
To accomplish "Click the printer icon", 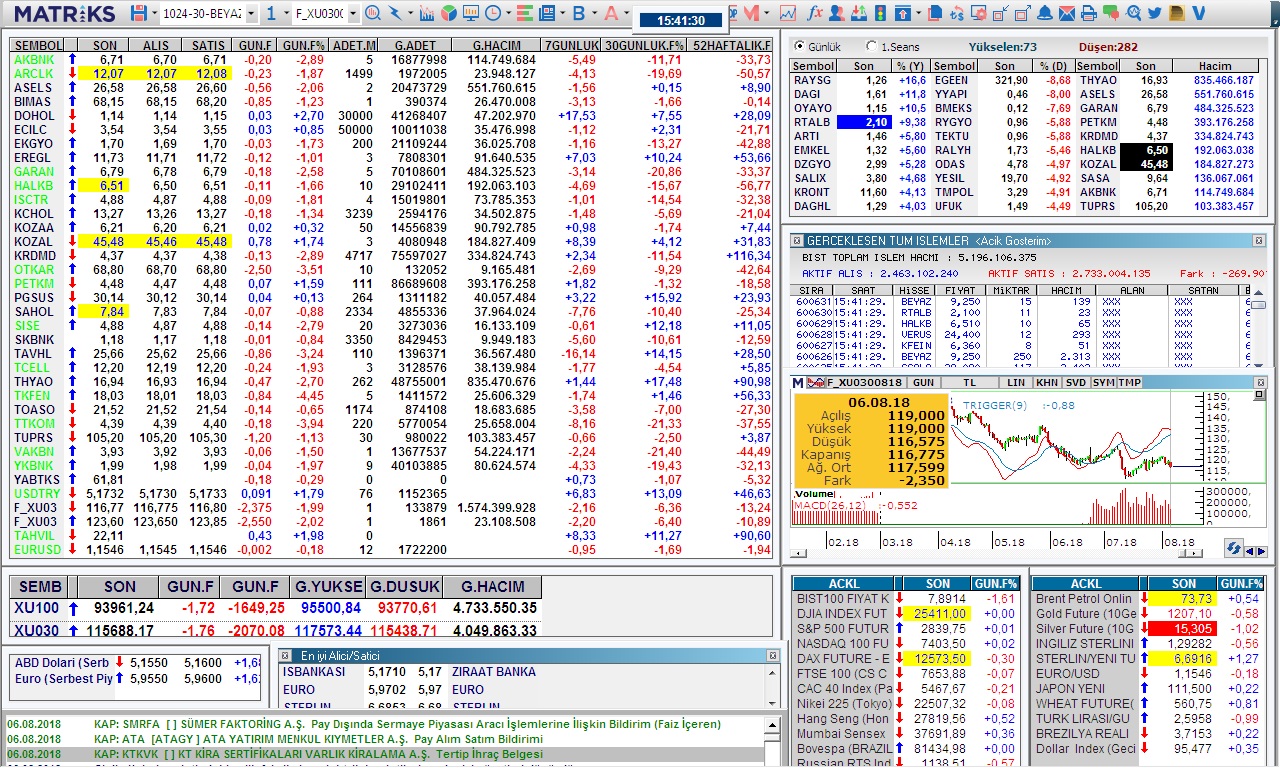I will click(1089, 13).
